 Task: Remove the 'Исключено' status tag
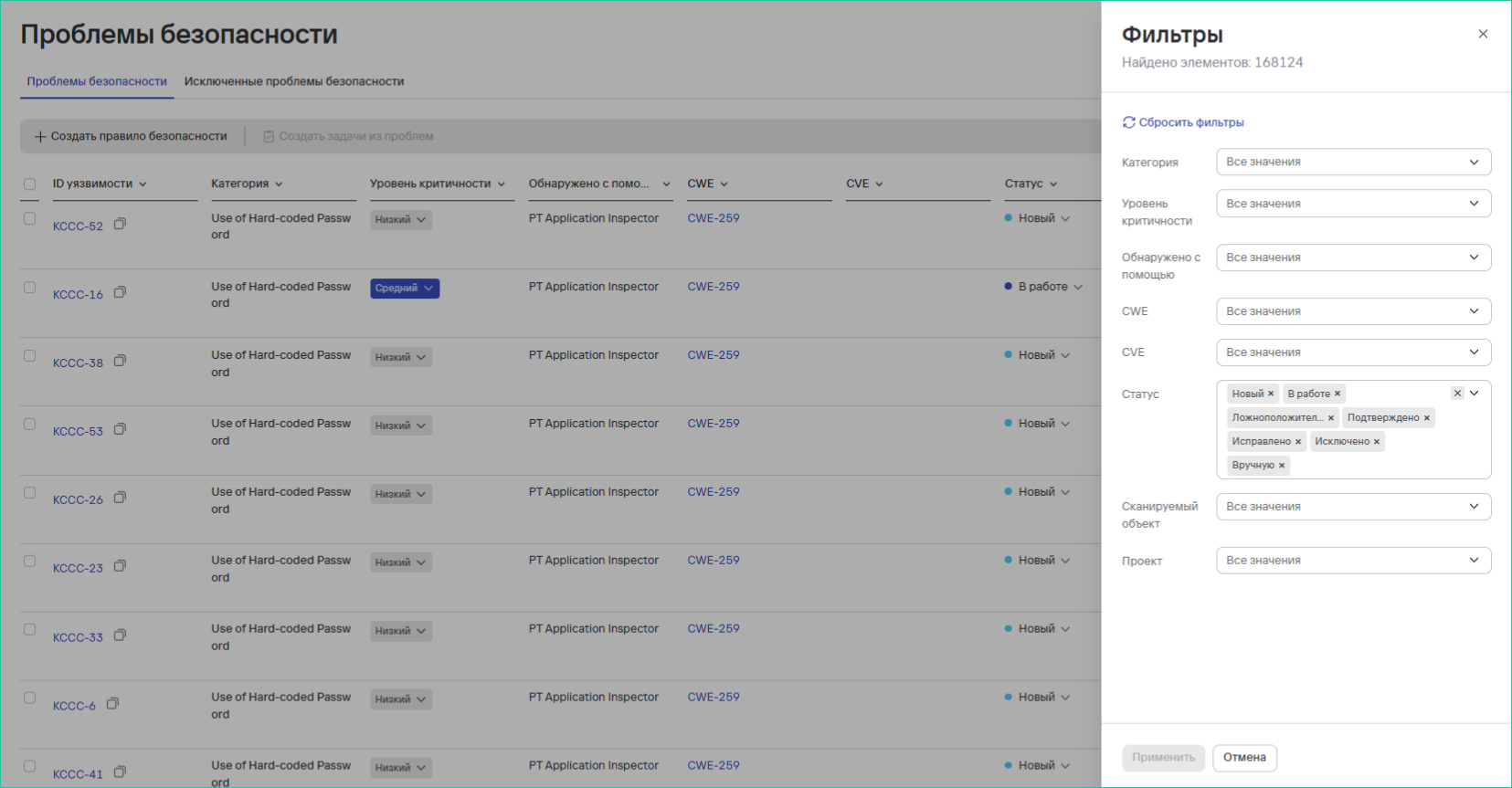pyautogui.click(x=1377, y=442)
